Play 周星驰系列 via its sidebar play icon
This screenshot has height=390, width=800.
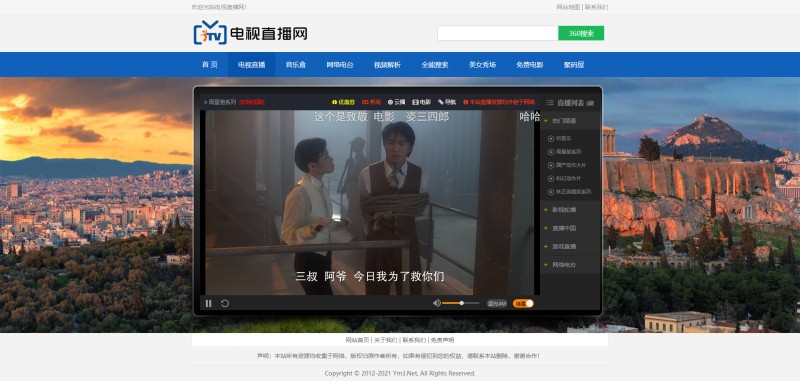click(x=551, y=152)
